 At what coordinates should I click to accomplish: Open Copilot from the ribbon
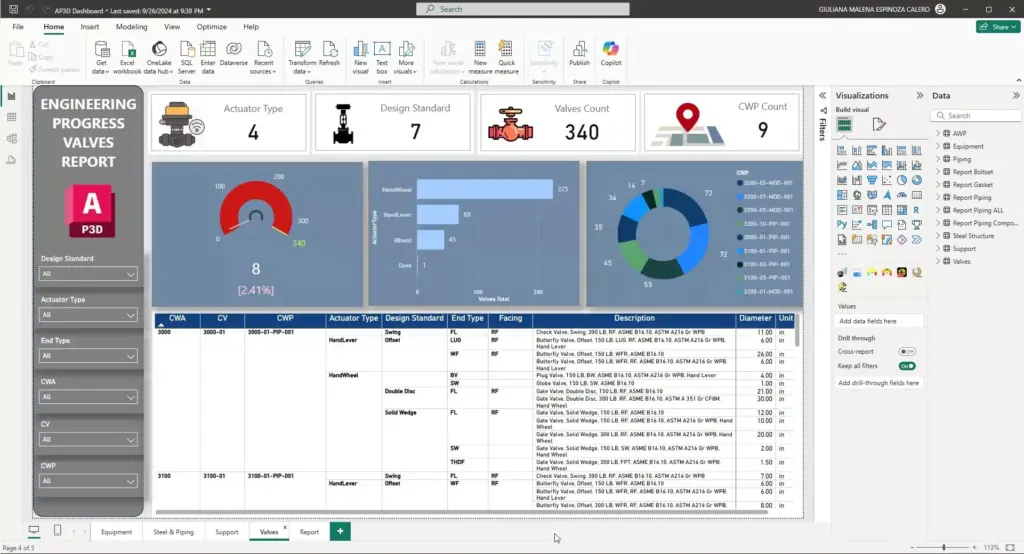[x=611, y=54]
